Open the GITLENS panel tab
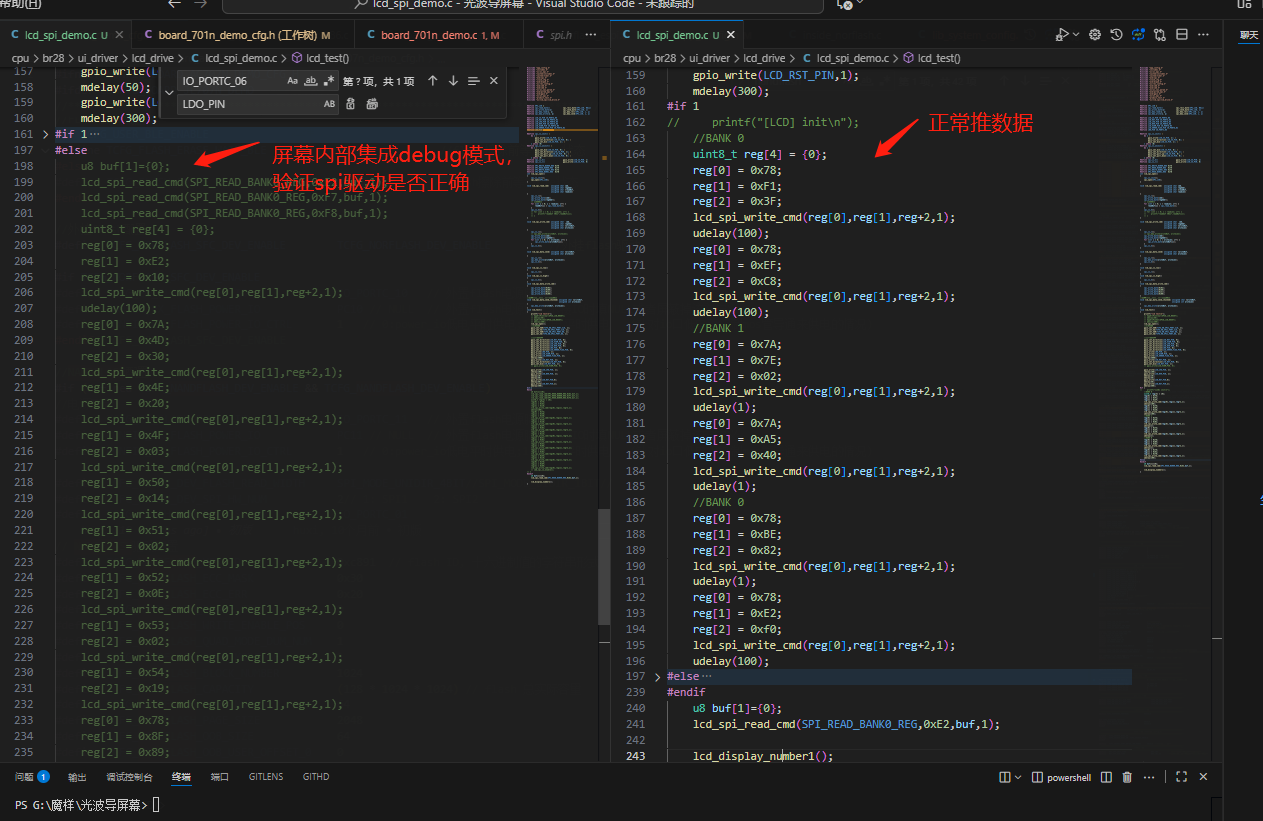1263x821 pixels. [266, 777]
